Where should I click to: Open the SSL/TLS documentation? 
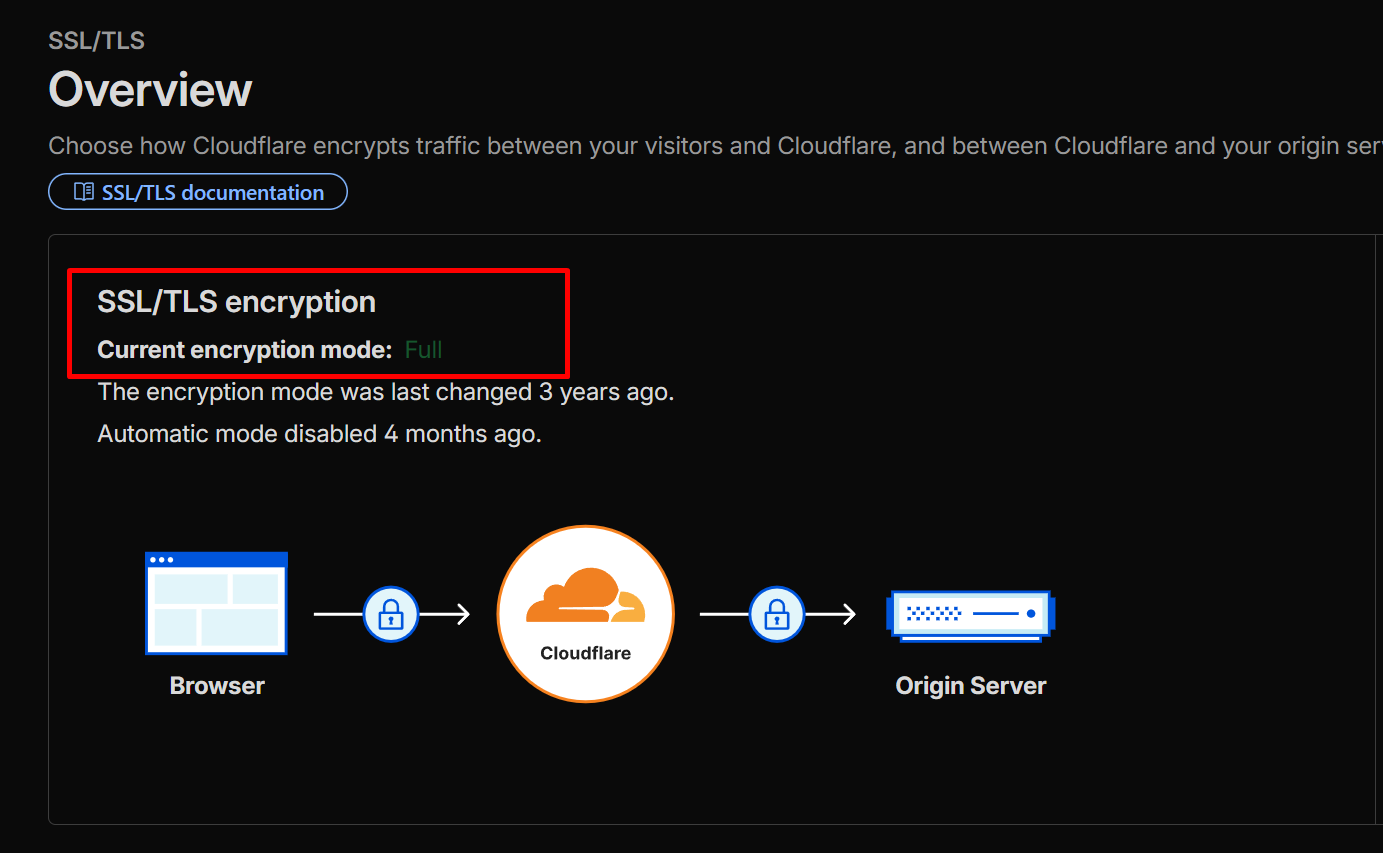click(197, 191)
